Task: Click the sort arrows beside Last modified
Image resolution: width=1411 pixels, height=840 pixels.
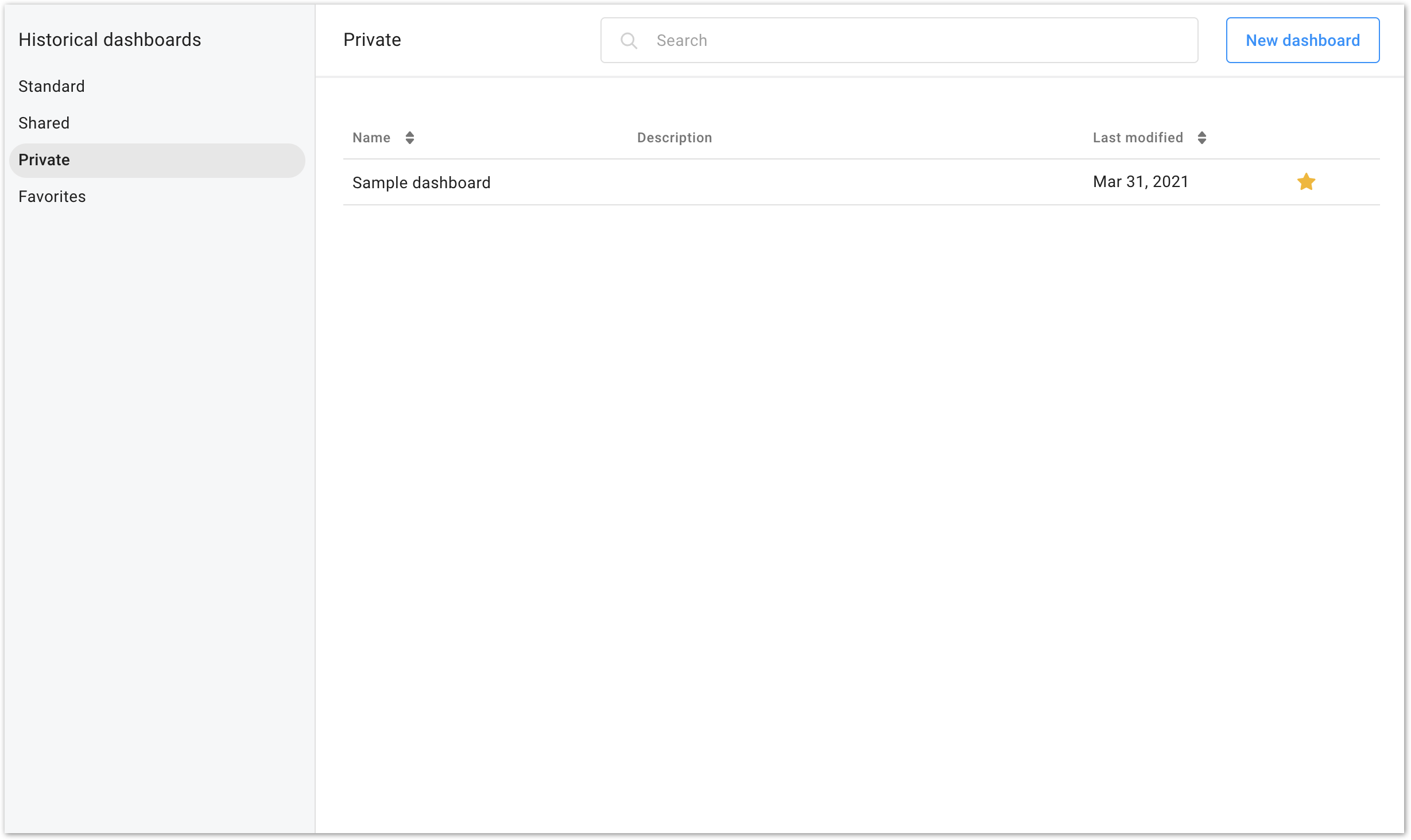Action: (x=1201, y=138)
